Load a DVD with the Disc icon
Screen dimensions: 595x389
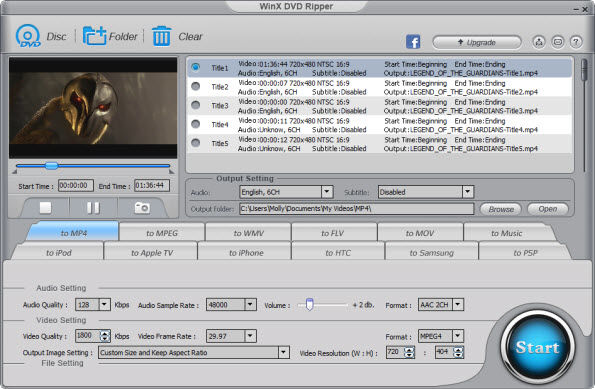(x=28, y=36)
